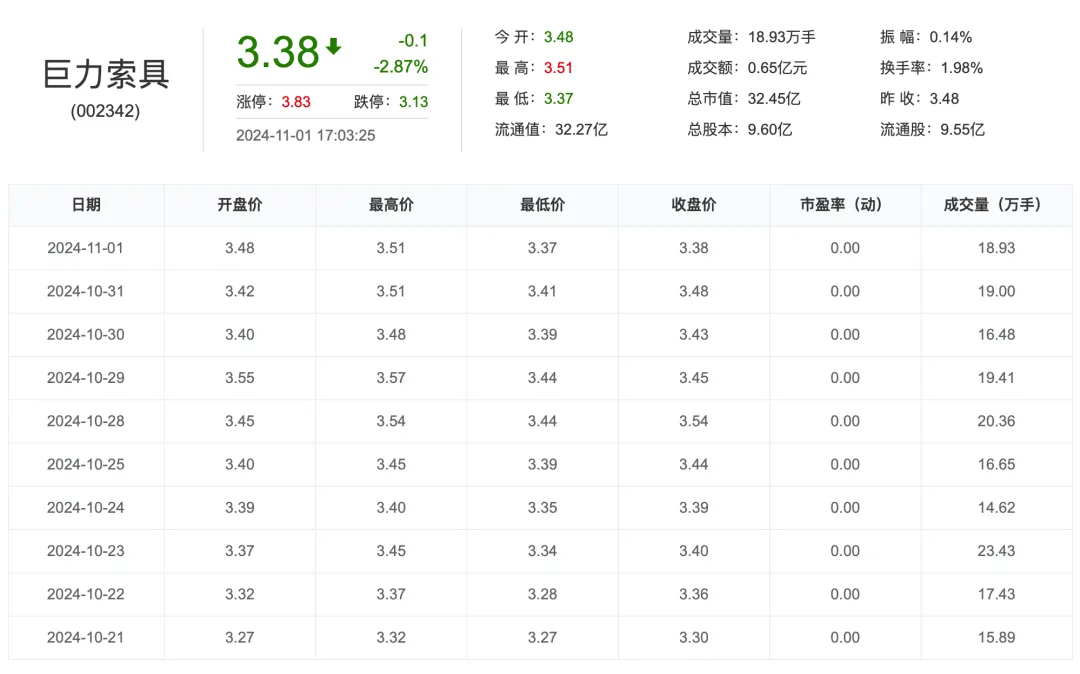Select the date cell 2024-10-28

click(x=85, y=421)
